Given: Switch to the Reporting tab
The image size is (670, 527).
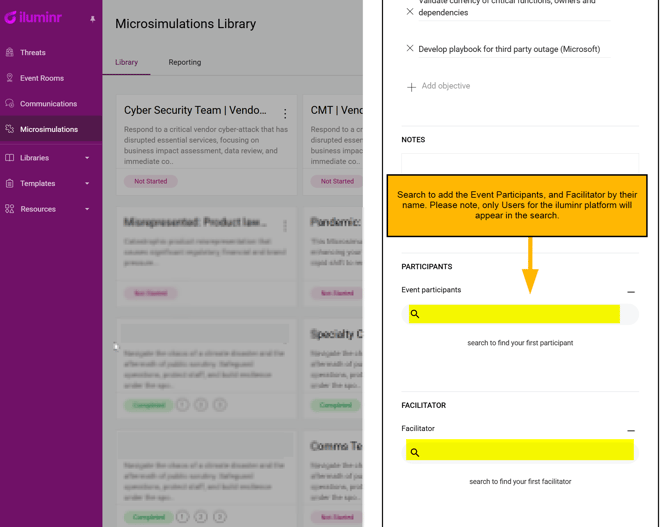Looking at the screenshot, I should pyautogui.click(x=184, y=62).
